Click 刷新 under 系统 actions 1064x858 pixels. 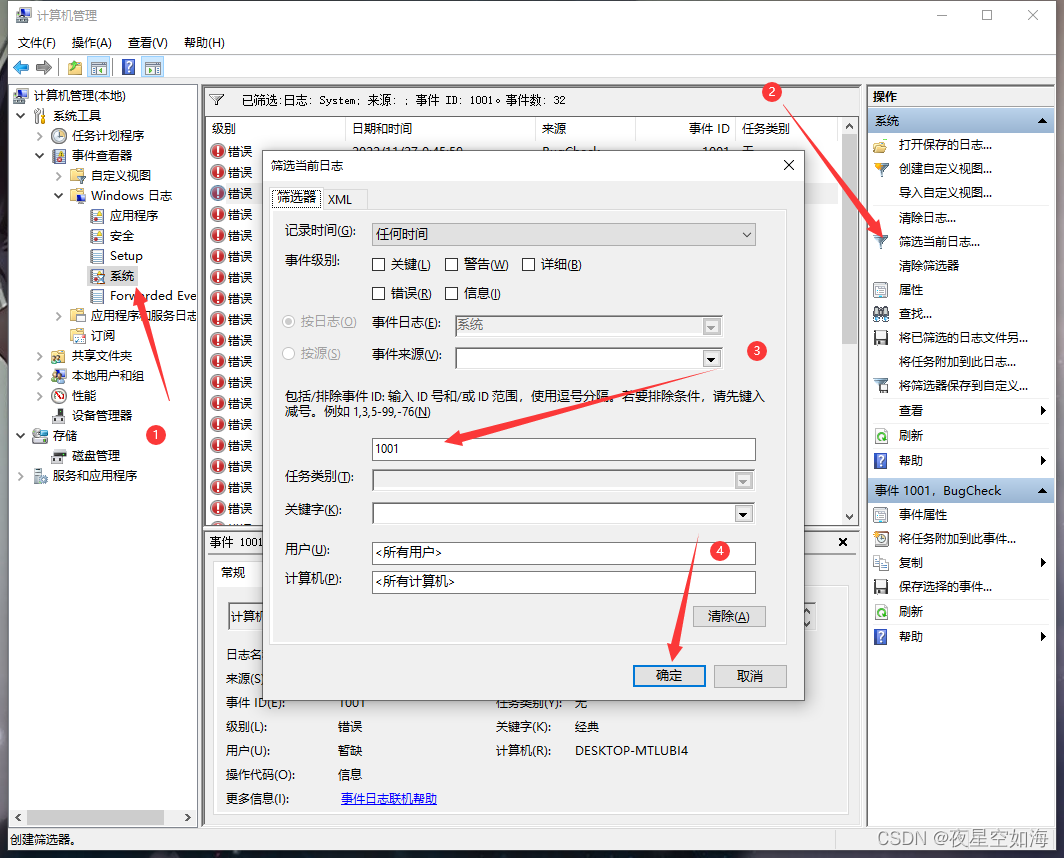click(911, 436)
